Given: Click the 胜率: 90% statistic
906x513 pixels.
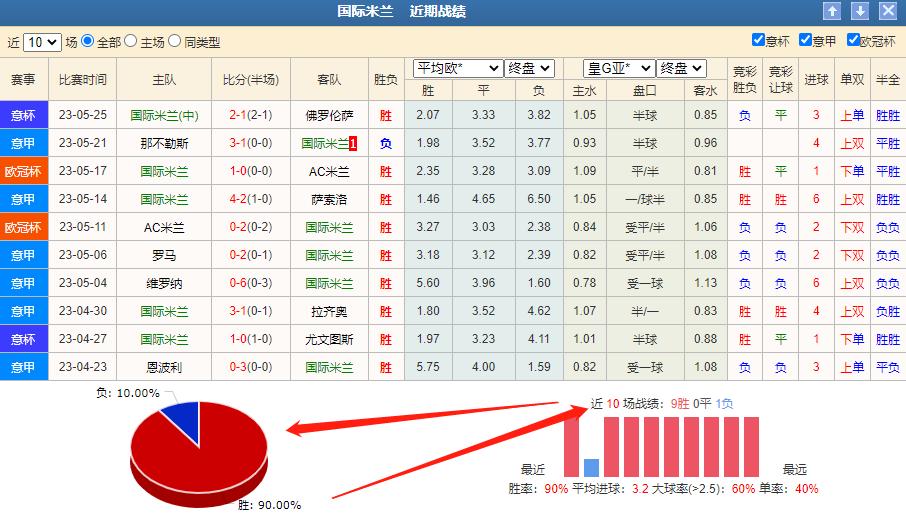Looking at the screenshot, I should click(538, 489).
